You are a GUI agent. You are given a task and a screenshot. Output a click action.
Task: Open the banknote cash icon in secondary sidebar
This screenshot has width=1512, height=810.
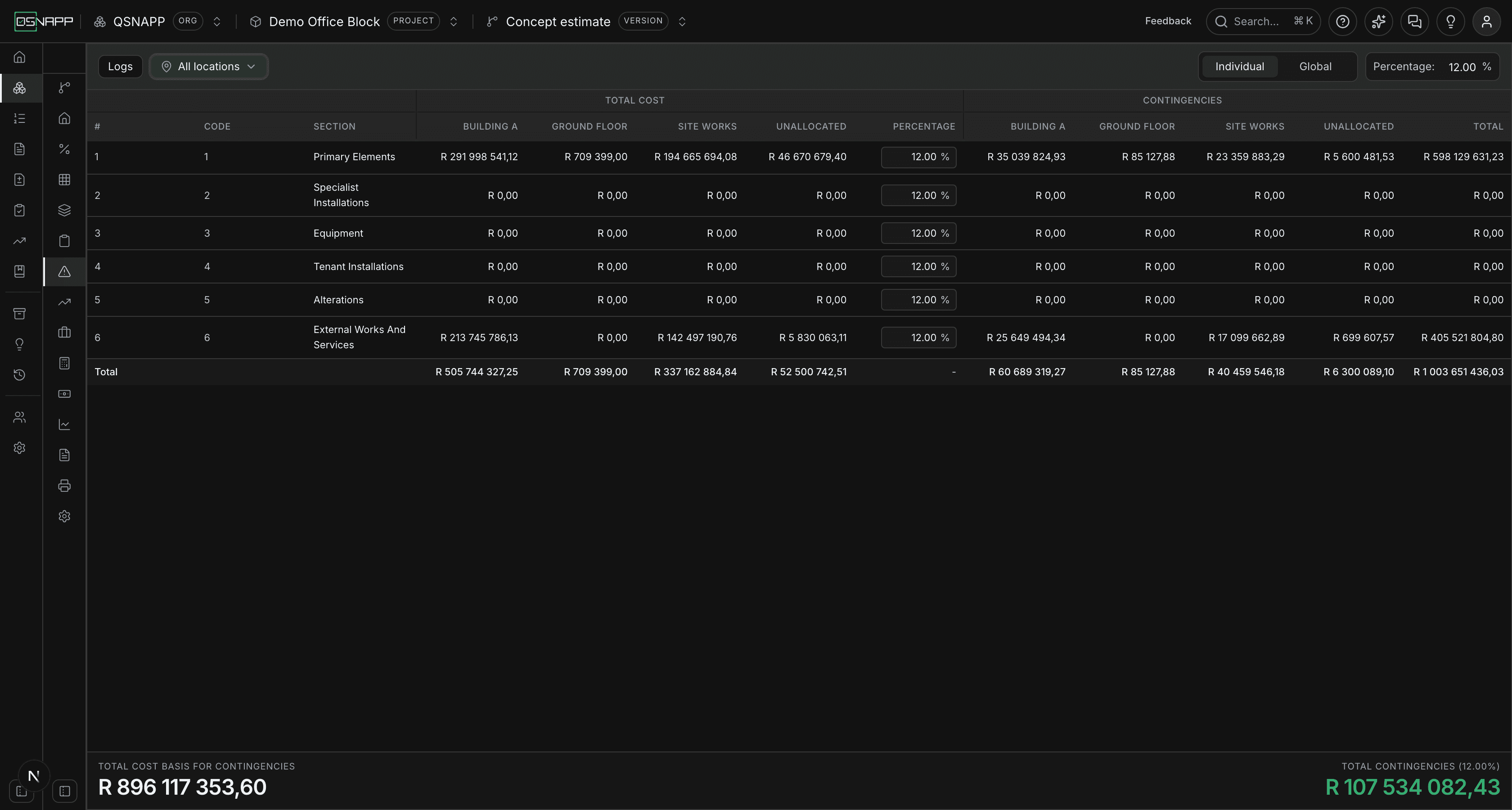[x=64, y=394]
